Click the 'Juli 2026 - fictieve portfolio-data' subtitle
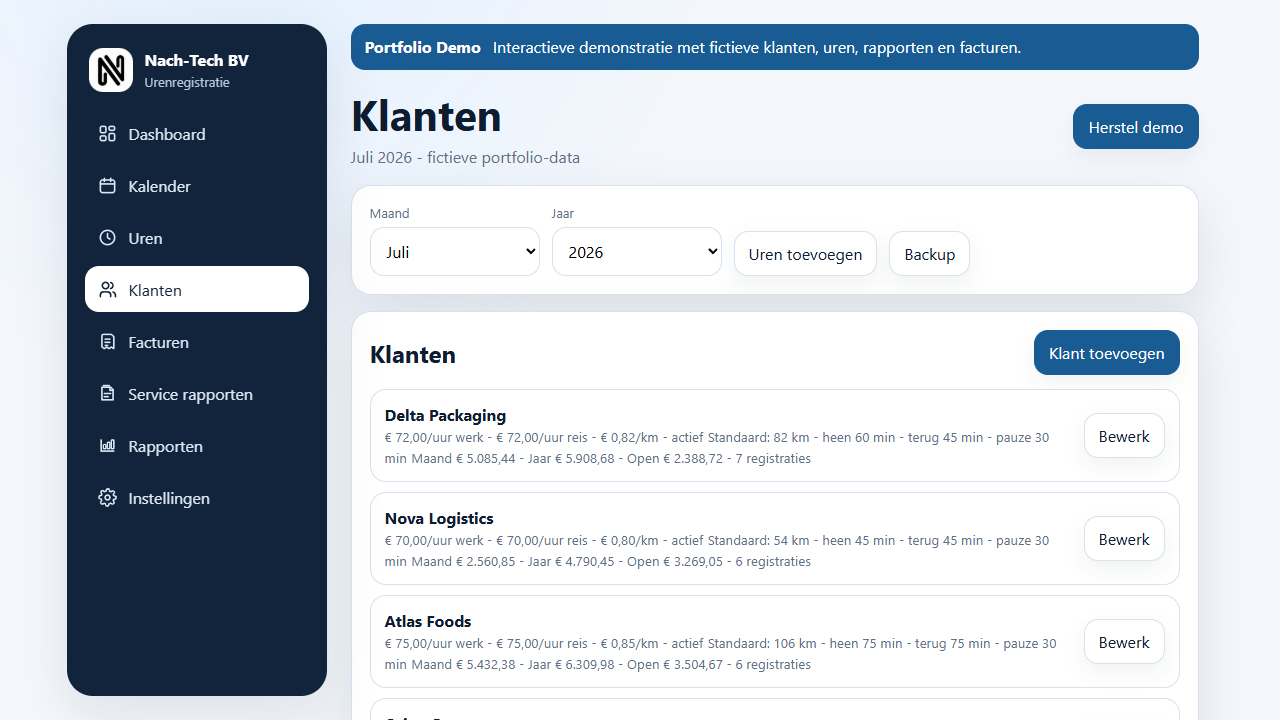 click(465, 158)
